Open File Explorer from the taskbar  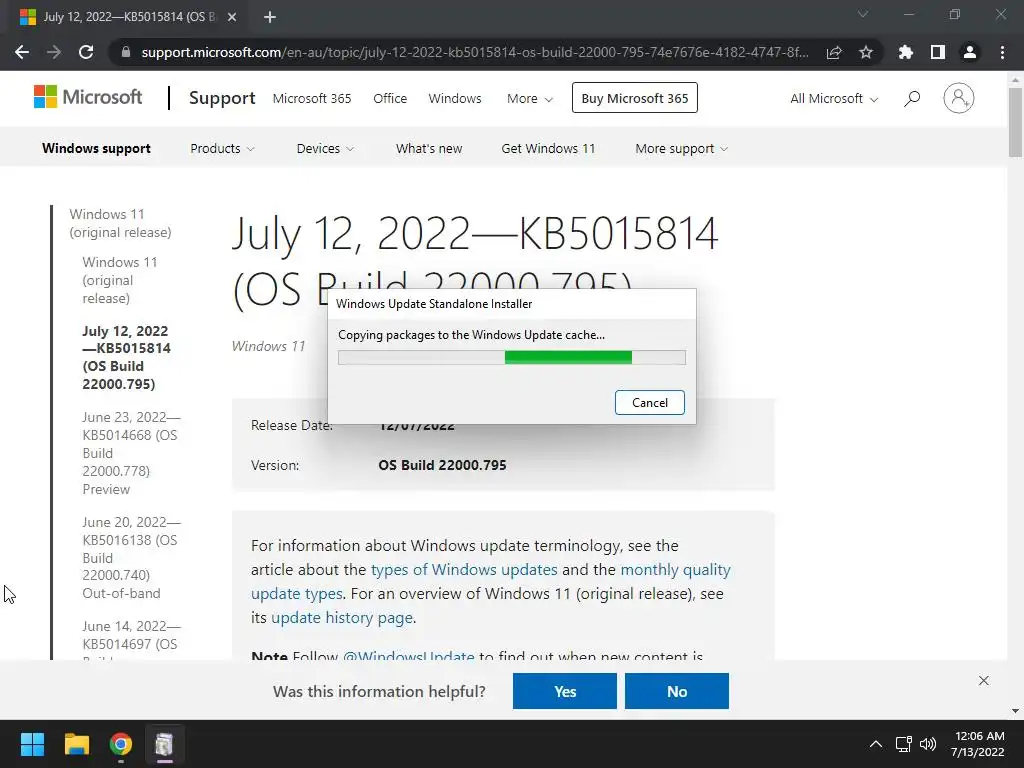76,744
